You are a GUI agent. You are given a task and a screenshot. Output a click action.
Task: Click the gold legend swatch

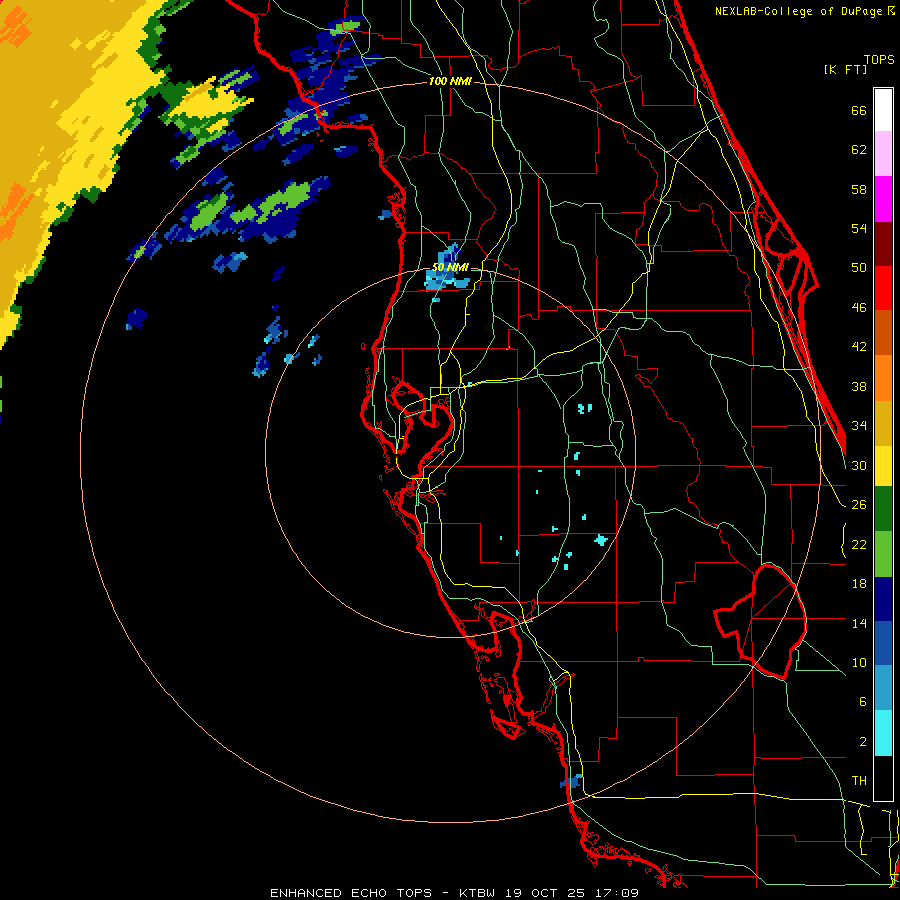pyautogui.click(x=883, y=423)
